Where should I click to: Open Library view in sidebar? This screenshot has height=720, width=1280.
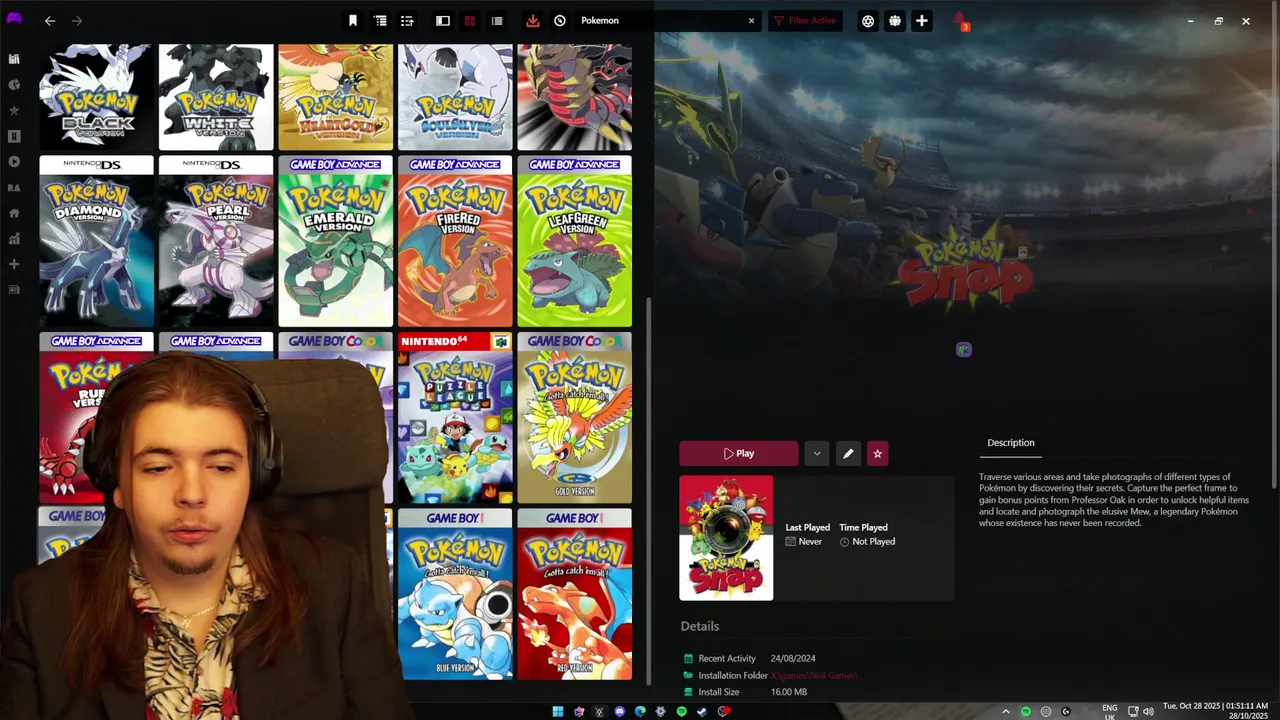tap(14, 59)
